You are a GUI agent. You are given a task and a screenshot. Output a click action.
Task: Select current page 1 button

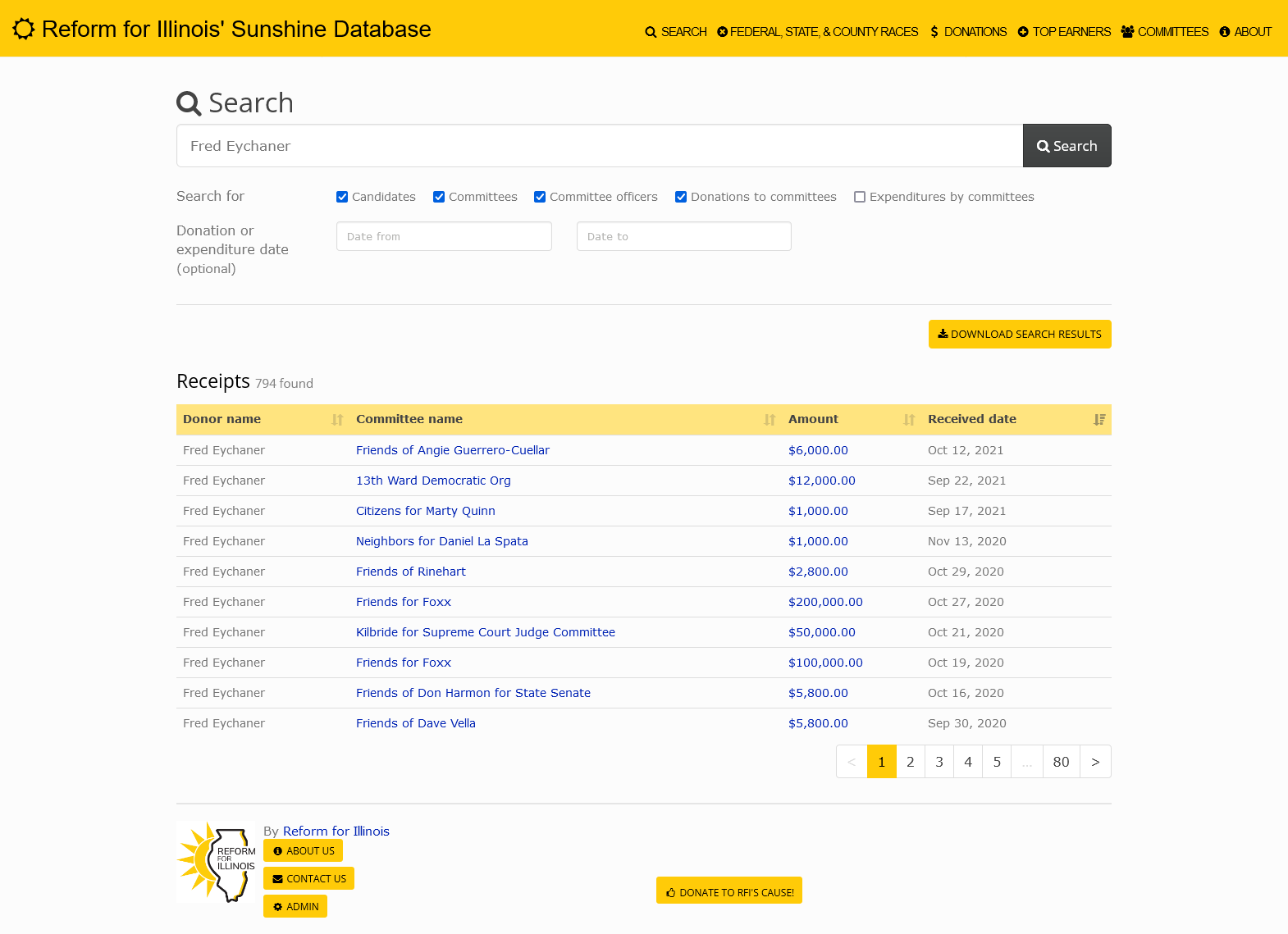click(x=882, y=762)
